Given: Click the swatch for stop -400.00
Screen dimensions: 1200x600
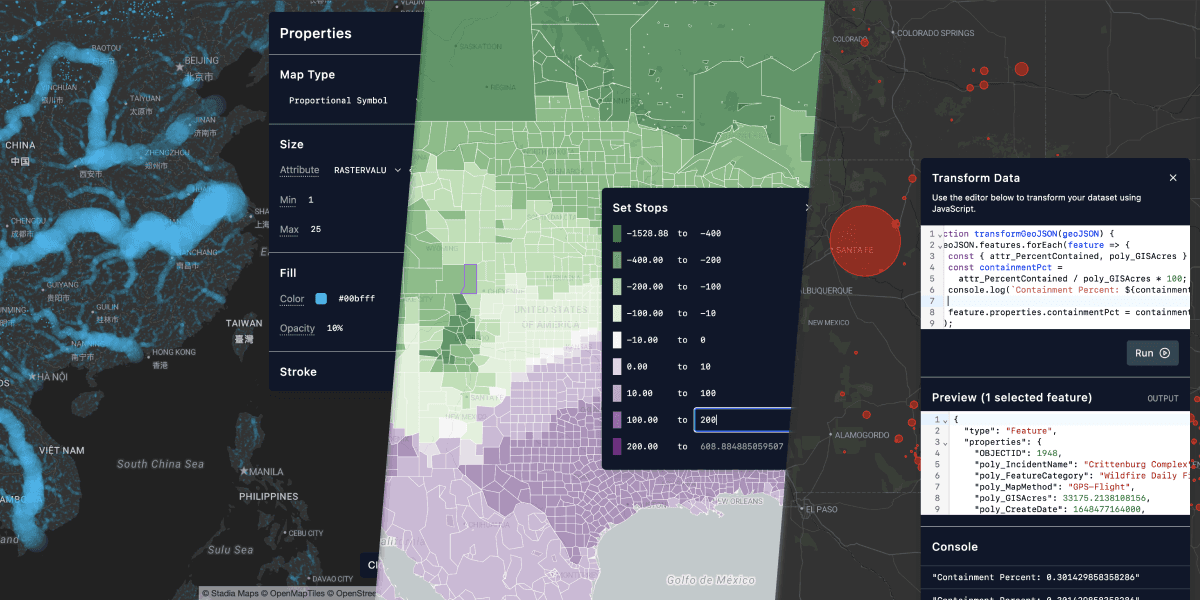Looking at the screenshot, I should [x=617, y=260].
